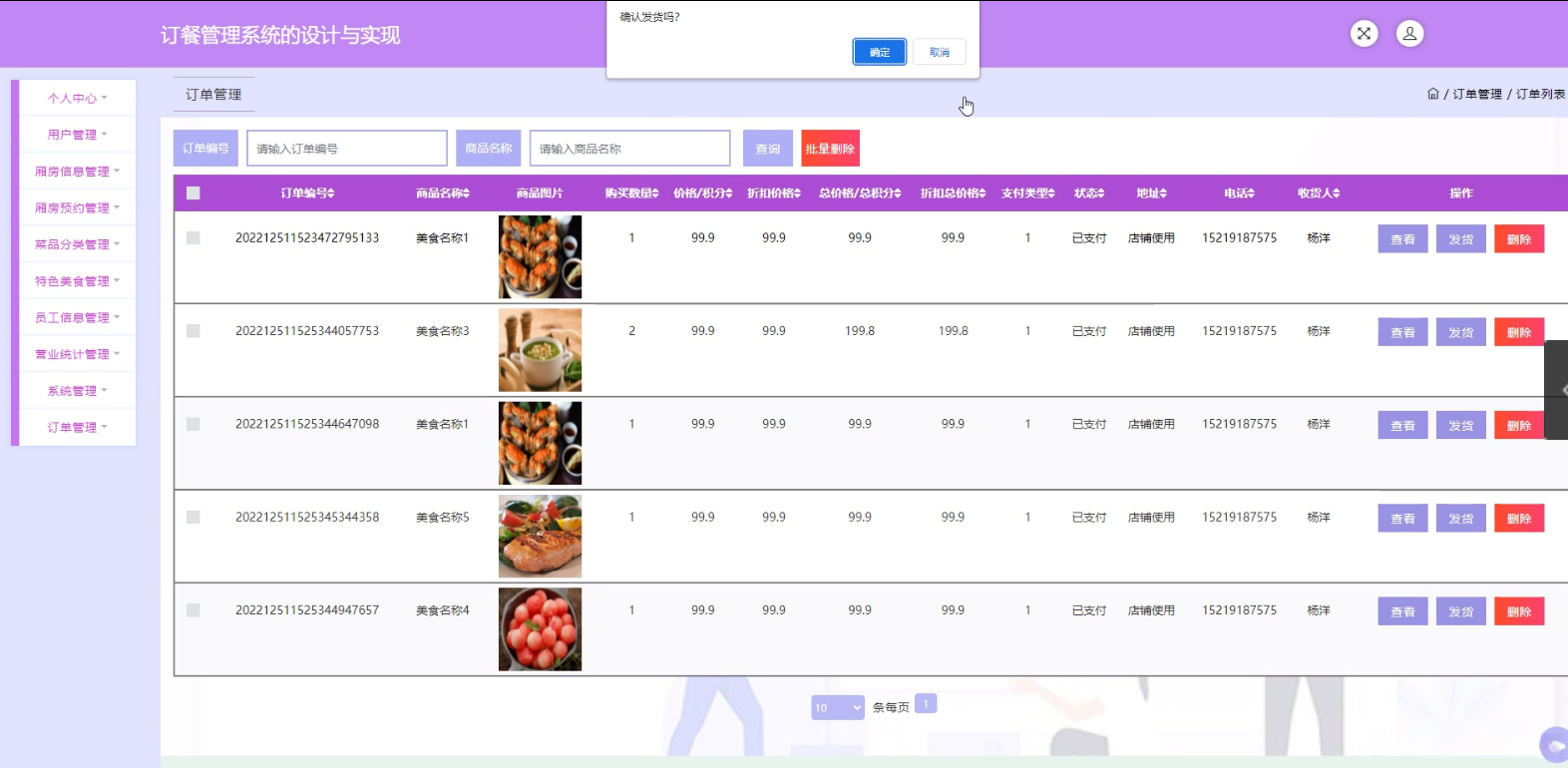The height and width of the screenshot is (768, 1568).
Task: Expand the 厢房信息管理 sidebar menu
Action: (78, 172)
